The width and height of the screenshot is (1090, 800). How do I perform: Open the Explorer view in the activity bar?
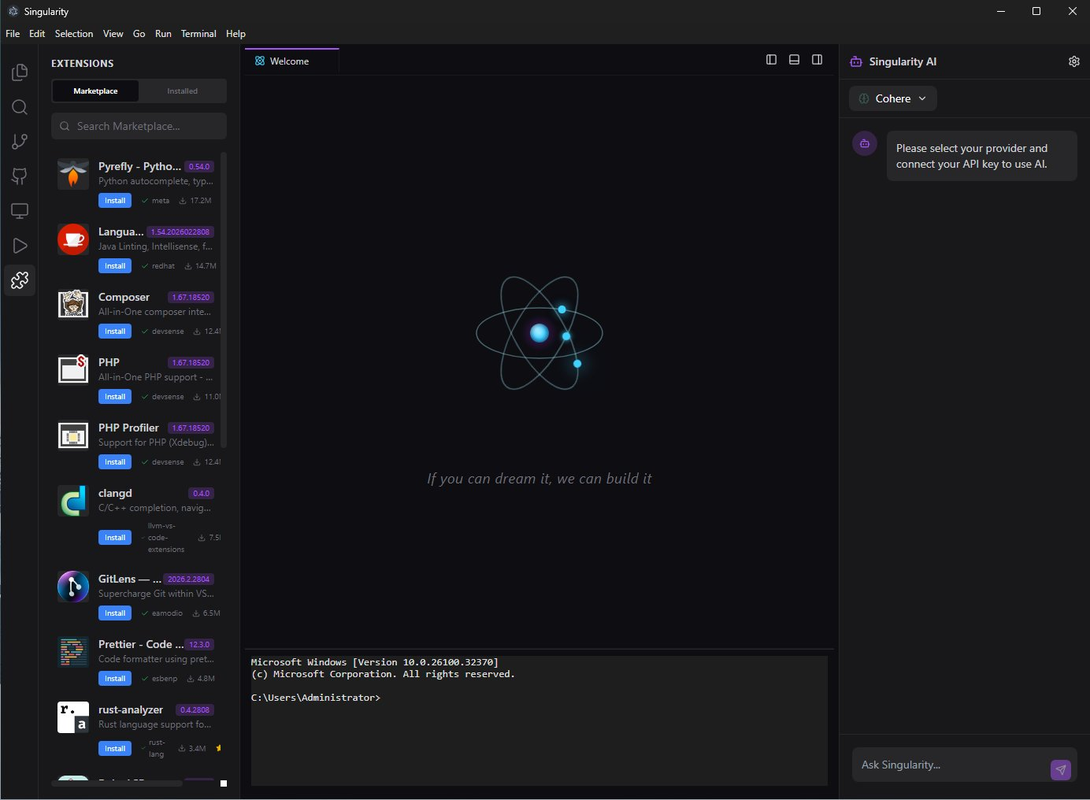(19, 71)
